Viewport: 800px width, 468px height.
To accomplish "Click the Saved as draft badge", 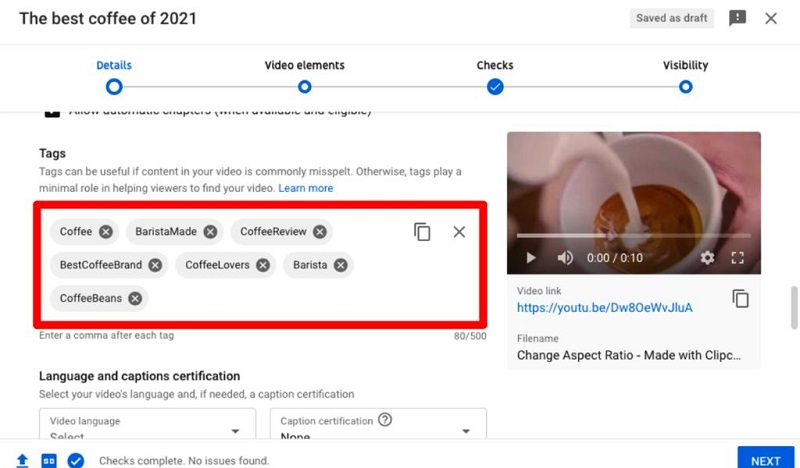I will [x=671, y=18].
